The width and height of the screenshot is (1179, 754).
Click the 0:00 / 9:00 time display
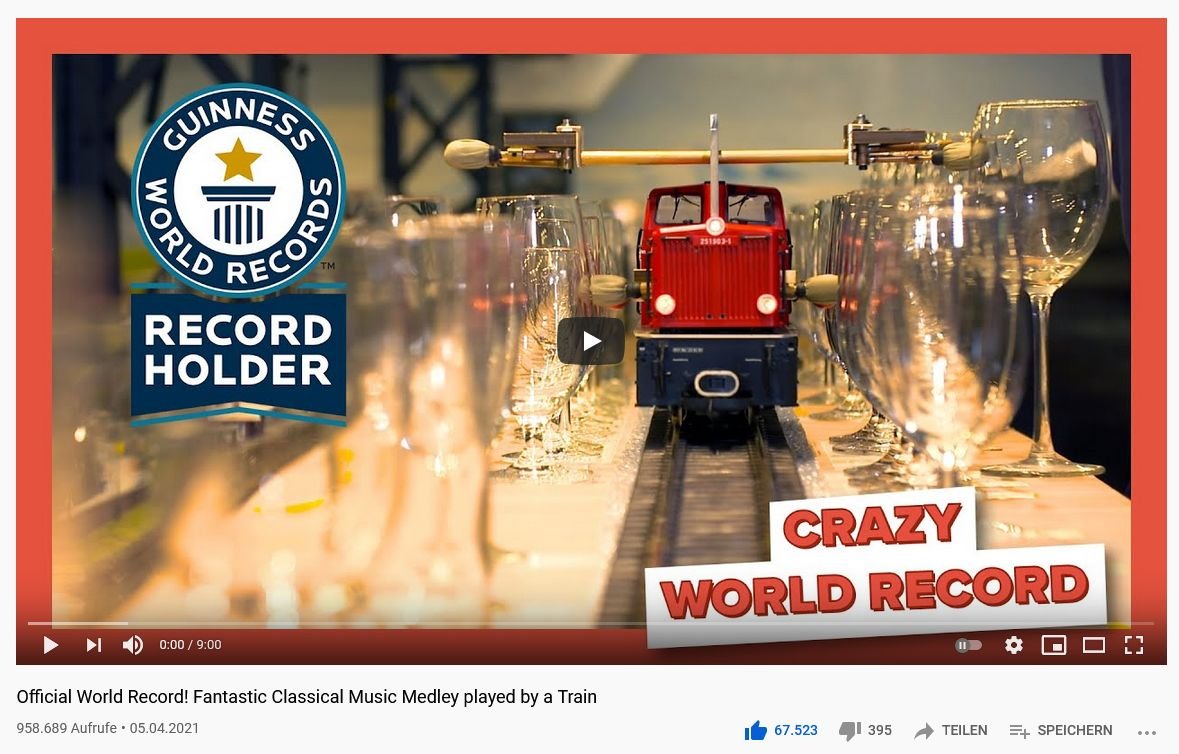pos(190,645)
